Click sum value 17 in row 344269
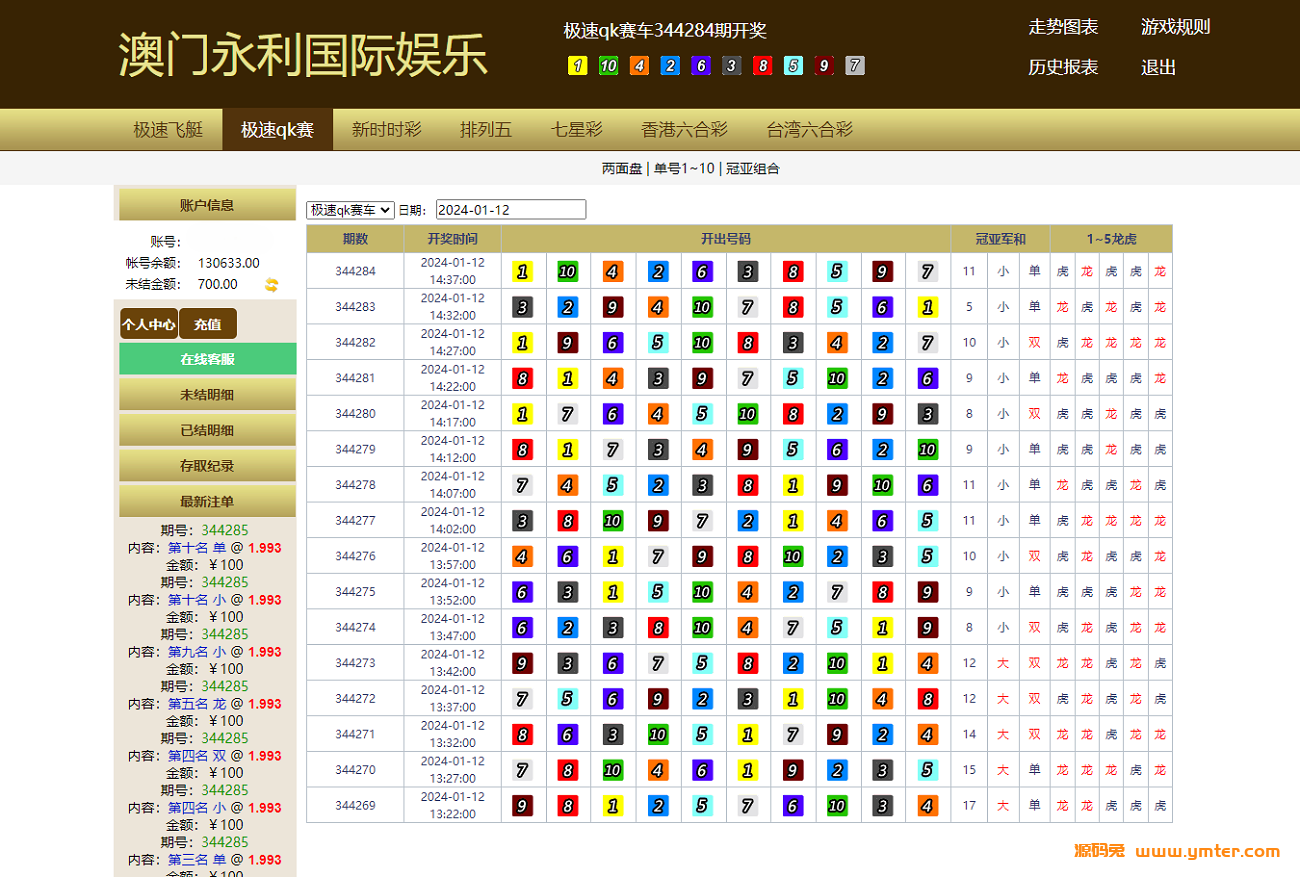This screenshot has height=877, width=1300. [969, 805]
